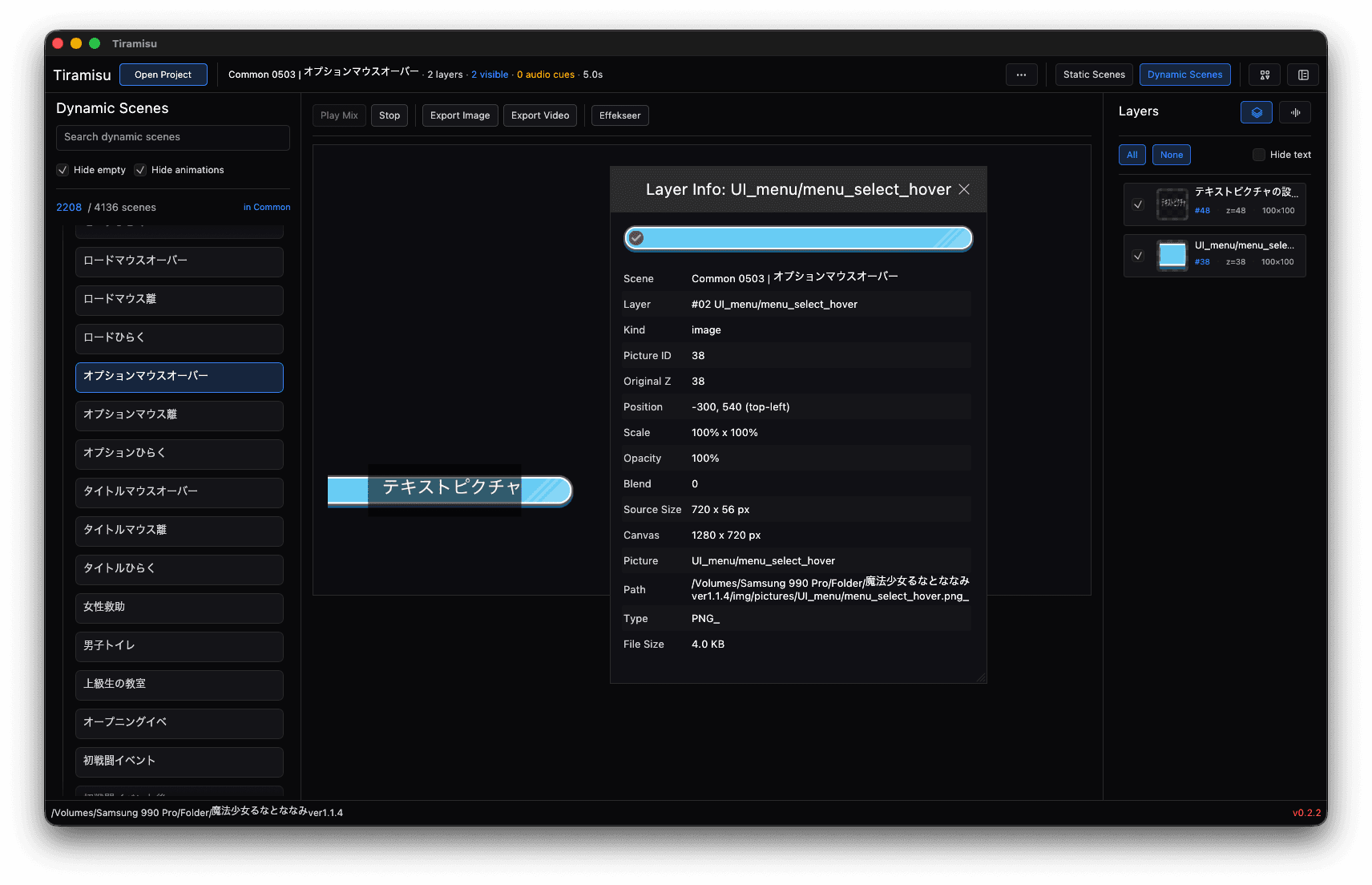Select scene ロードマウスオーバー
Viewport: 1372px width, 885px height.
point(180,261)
